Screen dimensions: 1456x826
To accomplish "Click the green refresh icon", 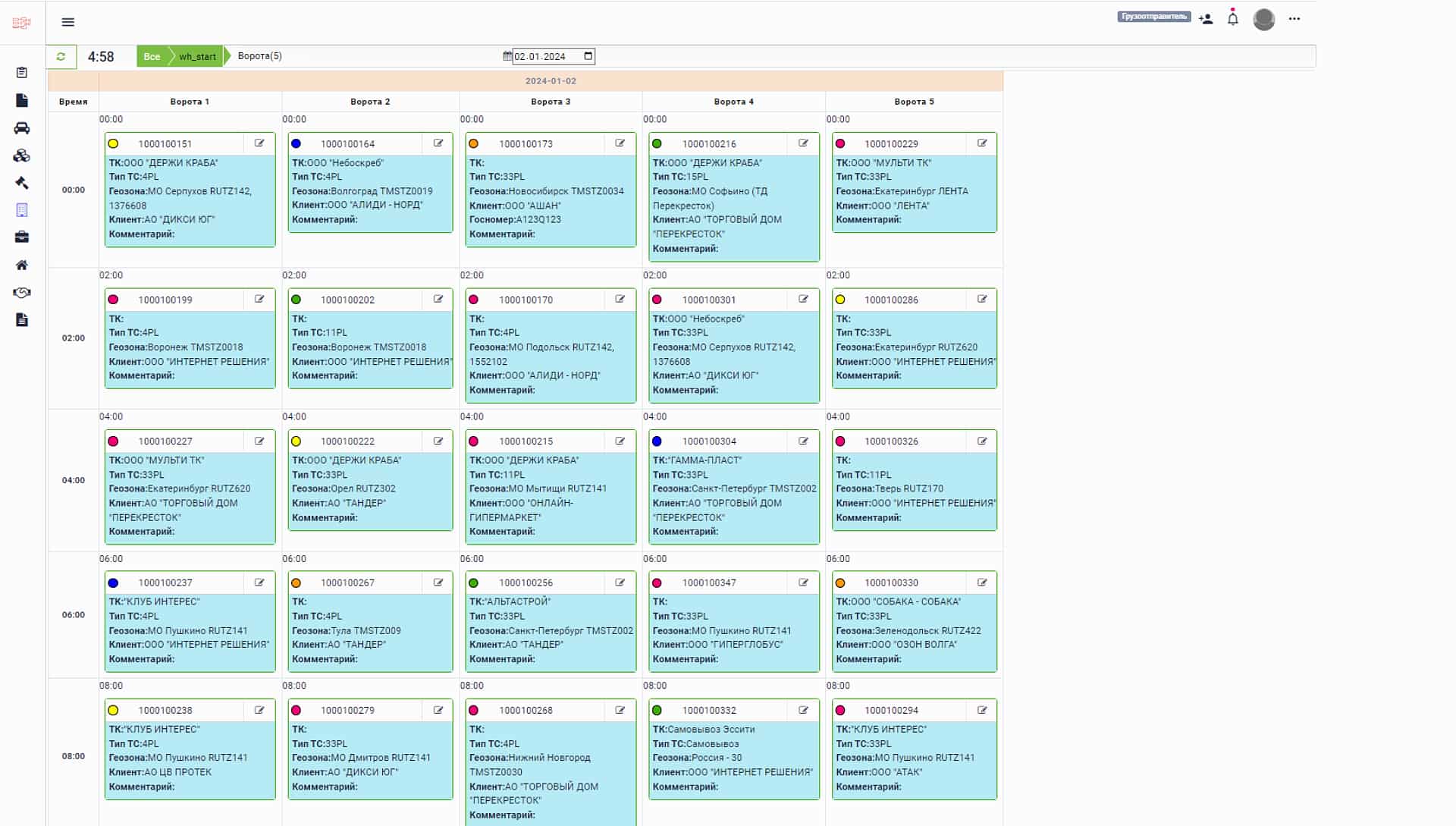I will coord(61,56).
